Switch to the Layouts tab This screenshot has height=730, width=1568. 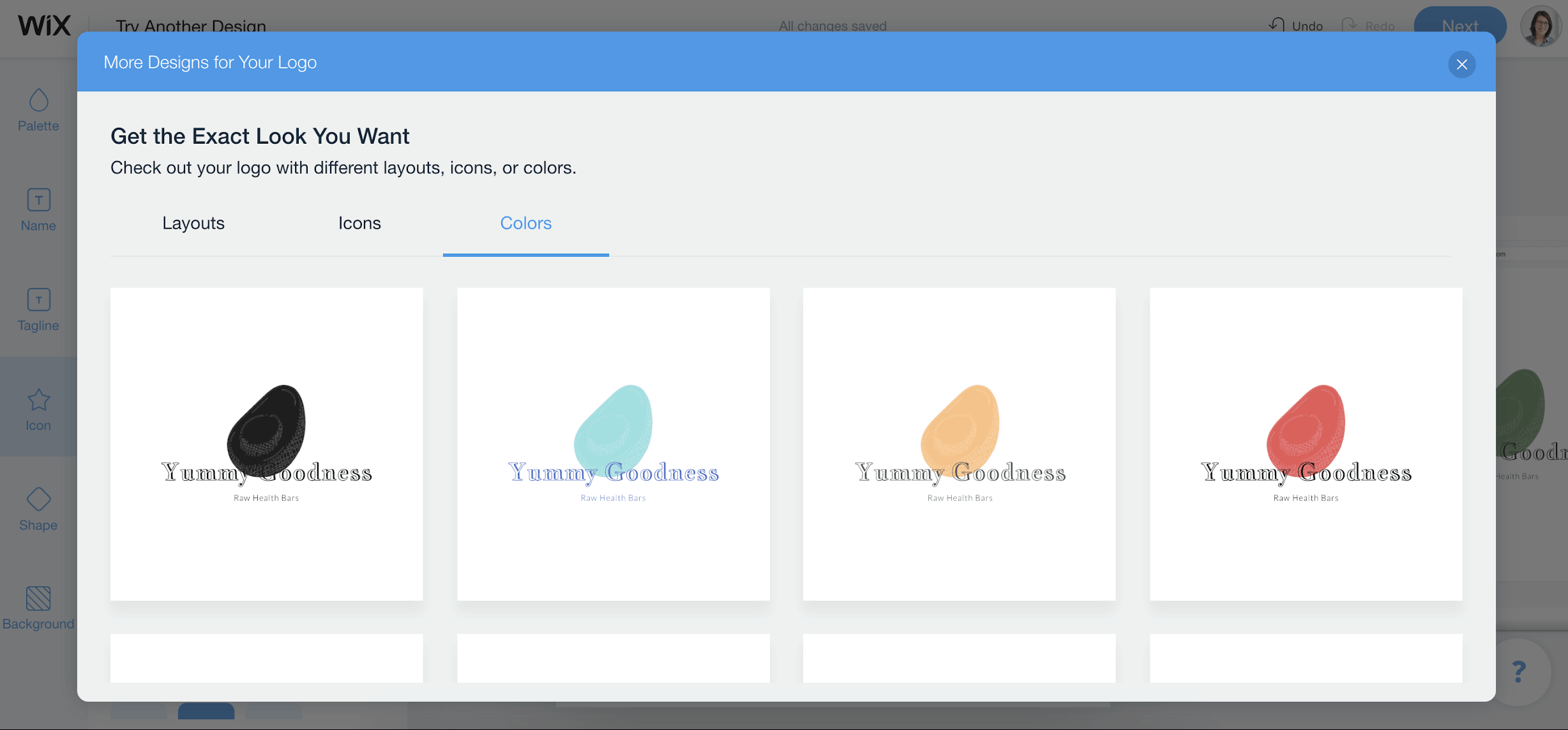coord(193,222)
